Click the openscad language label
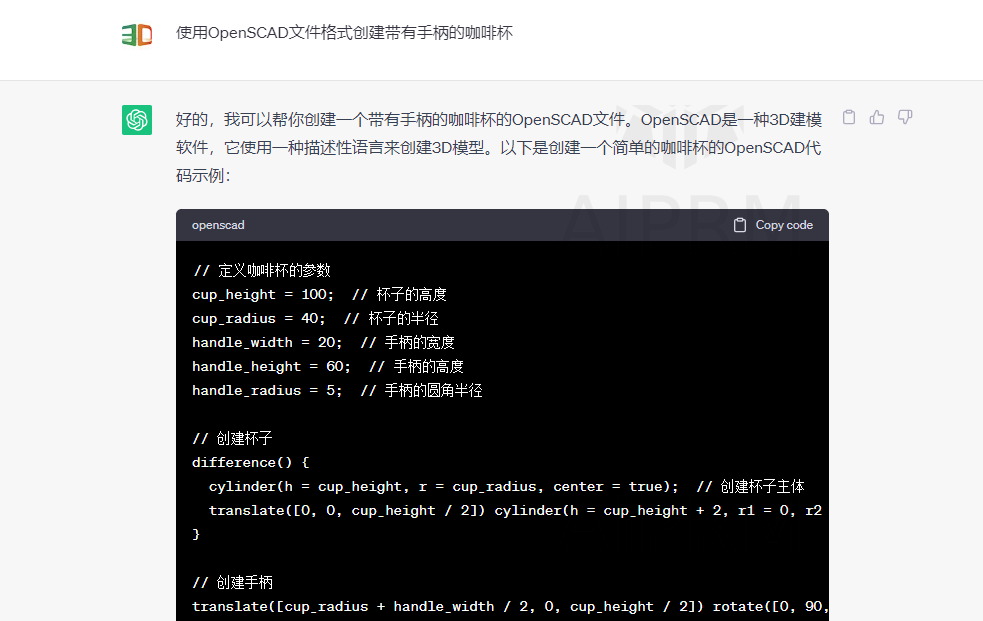The height and width of the screenshot is (621, 983). click(x=218, y=225)
